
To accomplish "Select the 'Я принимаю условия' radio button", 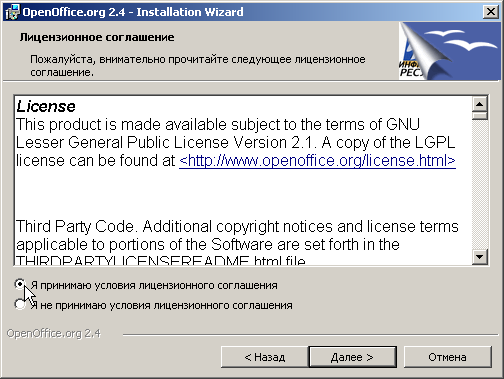I will 20,284.
